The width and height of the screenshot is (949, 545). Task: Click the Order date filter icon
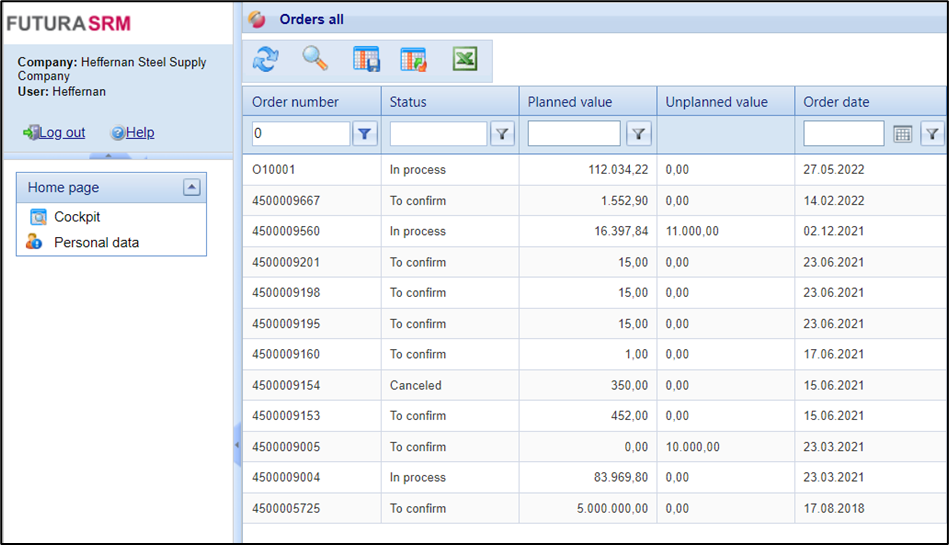(x=932, y=134)
